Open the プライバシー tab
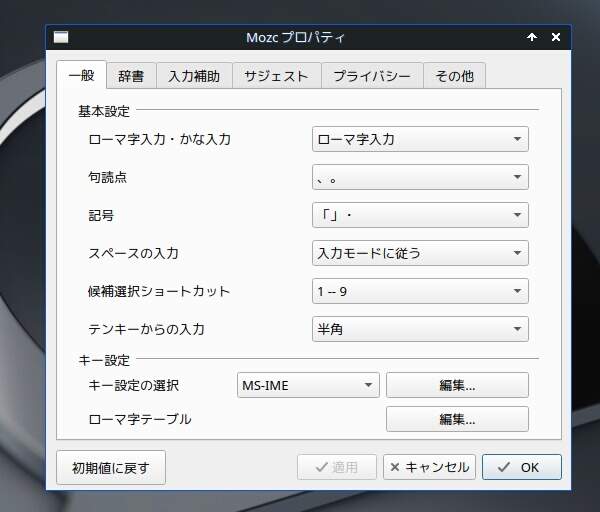This screenshot has width=600, height=512. pos(372,76)
